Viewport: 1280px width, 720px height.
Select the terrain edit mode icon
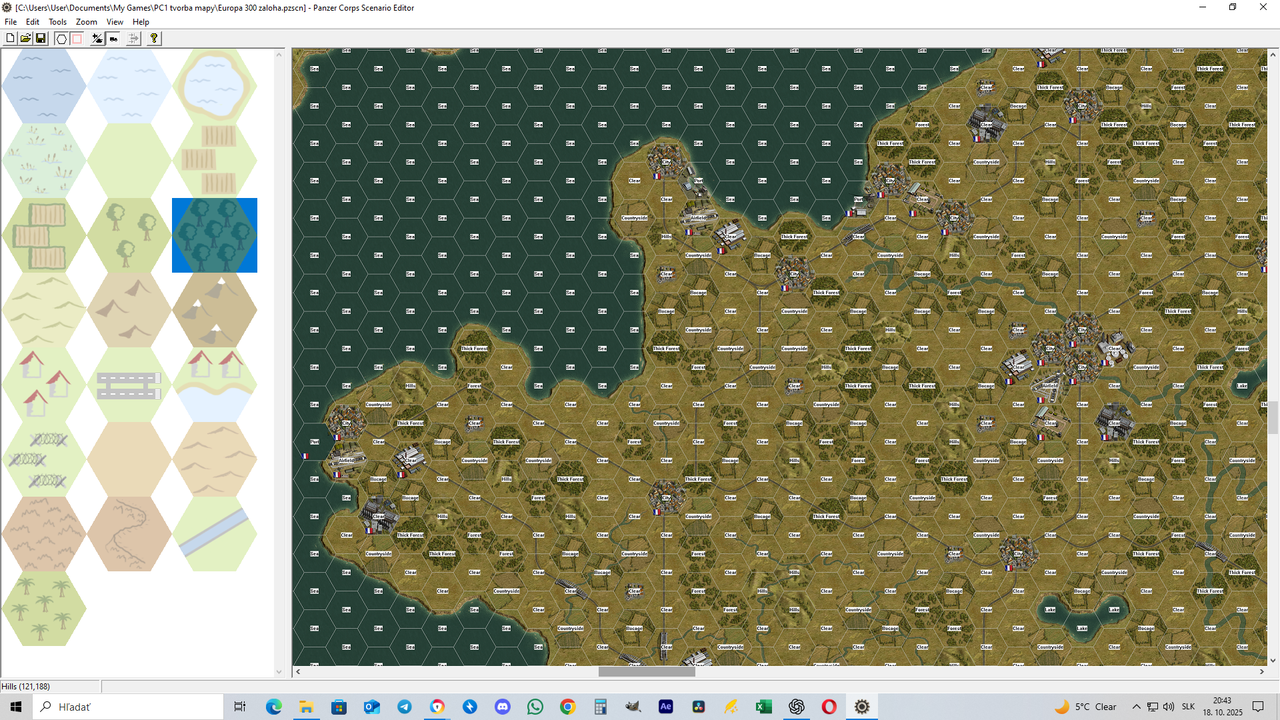tap(97, 38)
